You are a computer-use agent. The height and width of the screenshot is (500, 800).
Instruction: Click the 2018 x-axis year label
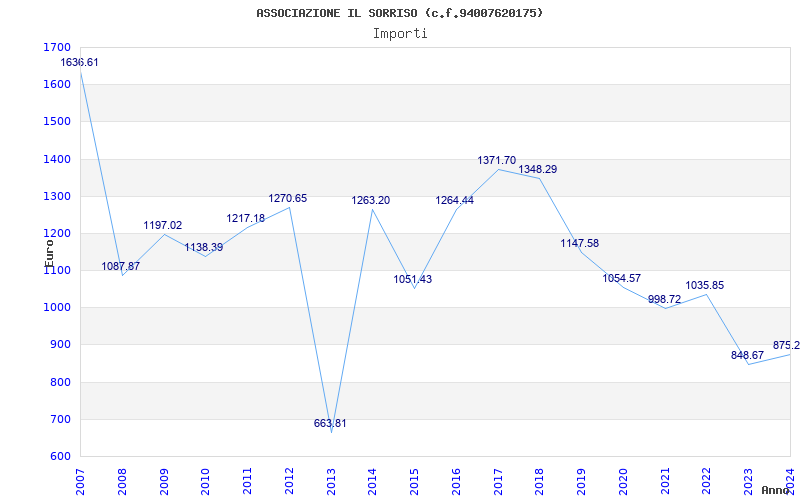coord(540,482)
